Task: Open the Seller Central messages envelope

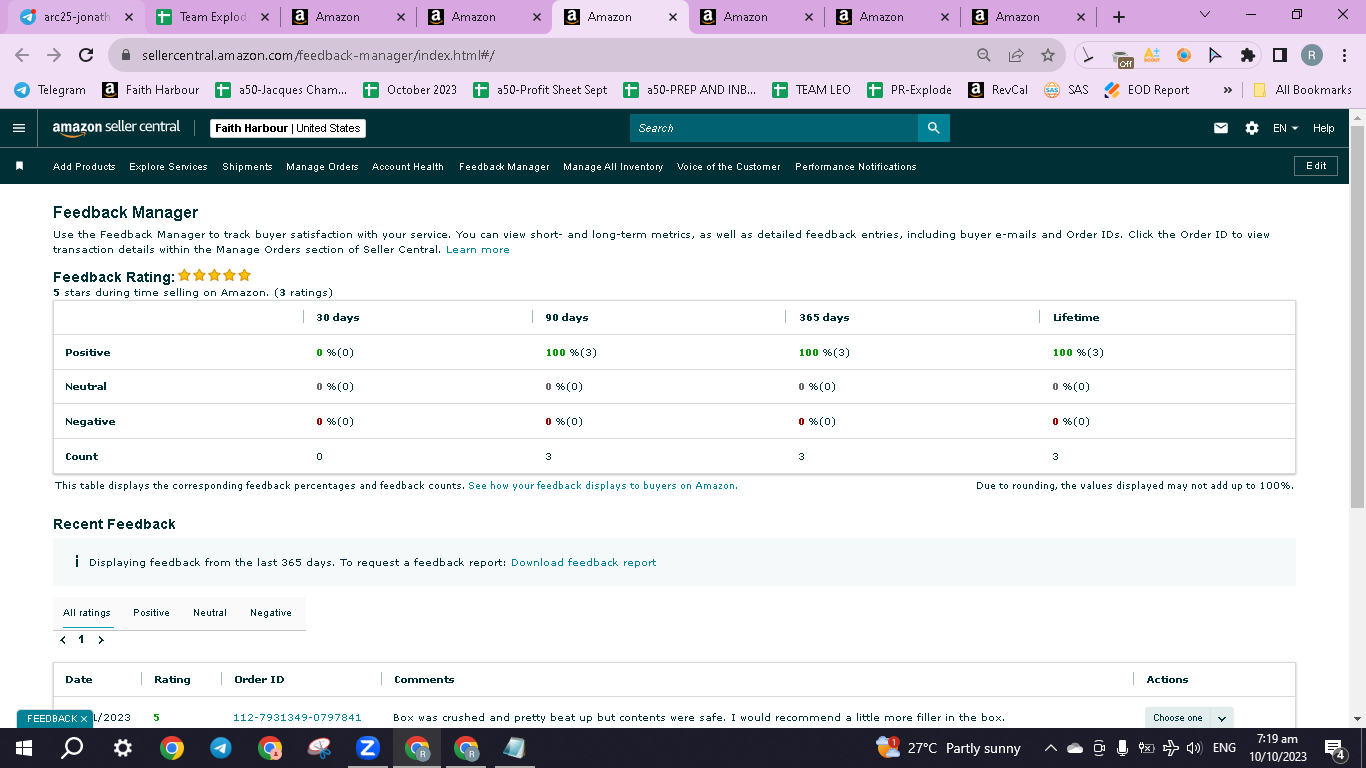Action: click(1220, 128)
